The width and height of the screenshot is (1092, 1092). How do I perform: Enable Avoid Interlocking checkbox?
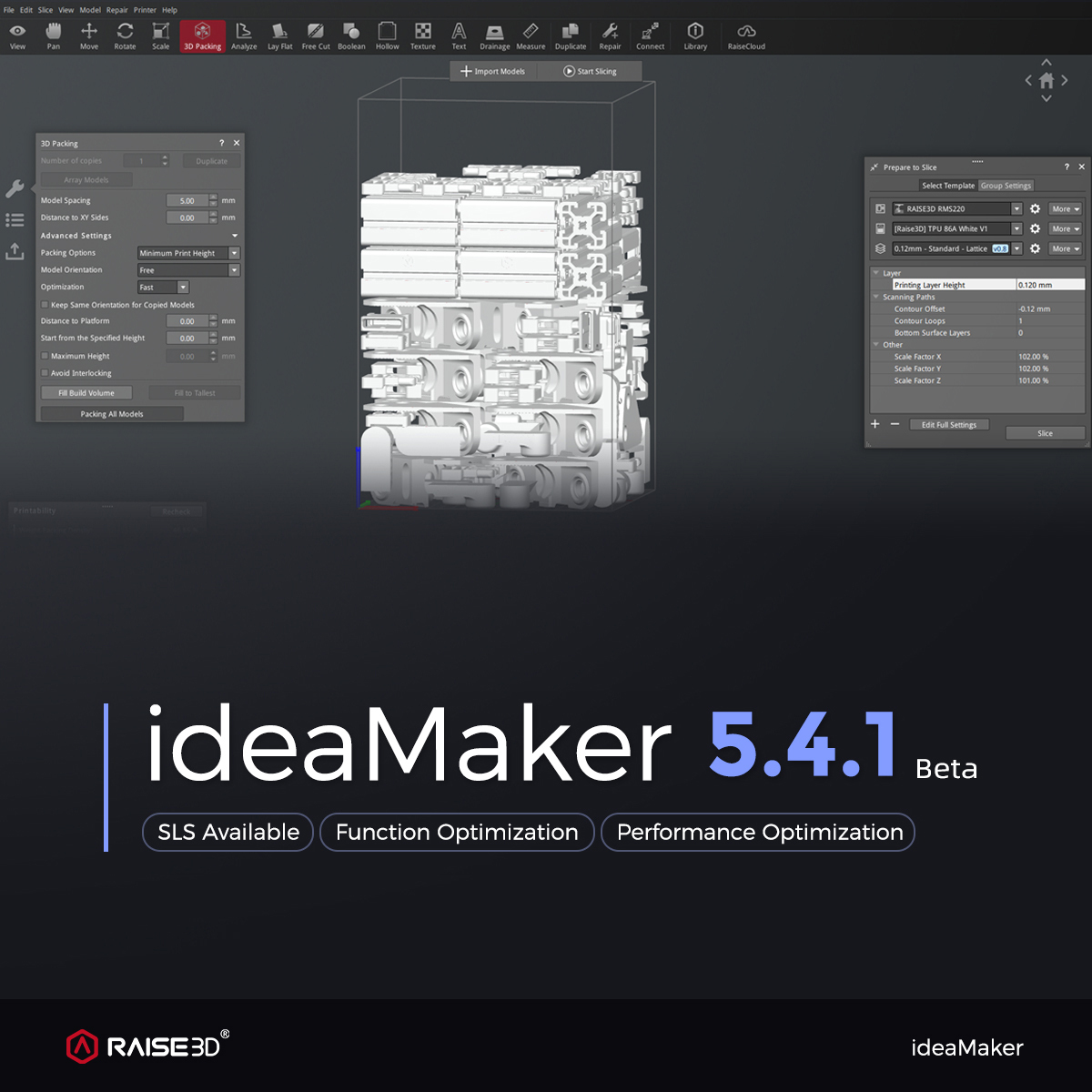click(x=45, y=373)
